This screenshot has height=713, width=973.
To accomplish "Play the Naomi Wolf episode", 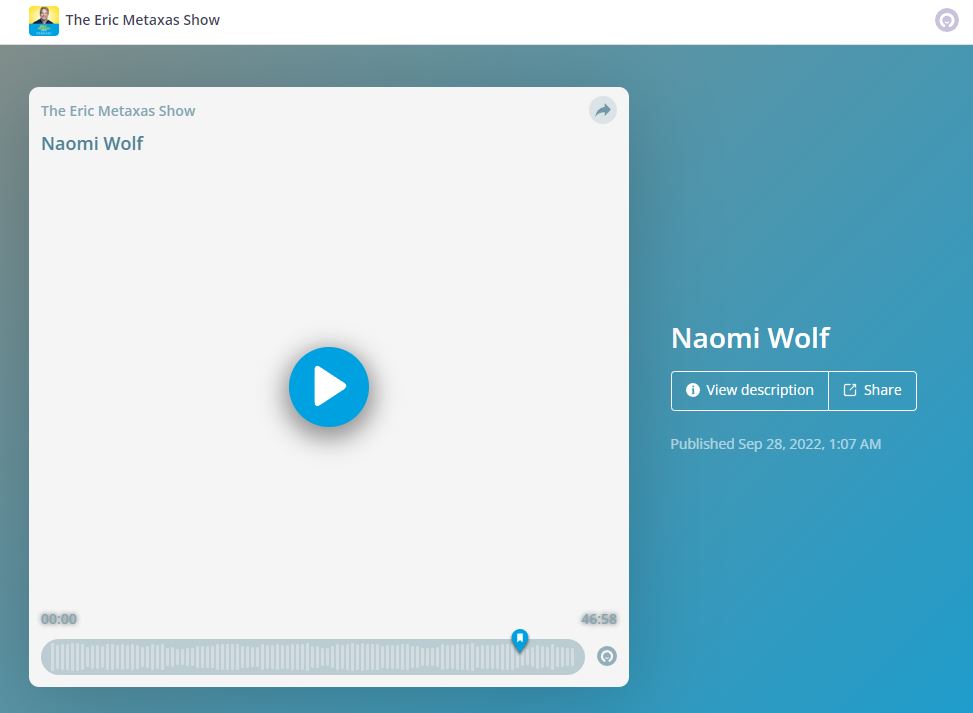I will [329, 387].
